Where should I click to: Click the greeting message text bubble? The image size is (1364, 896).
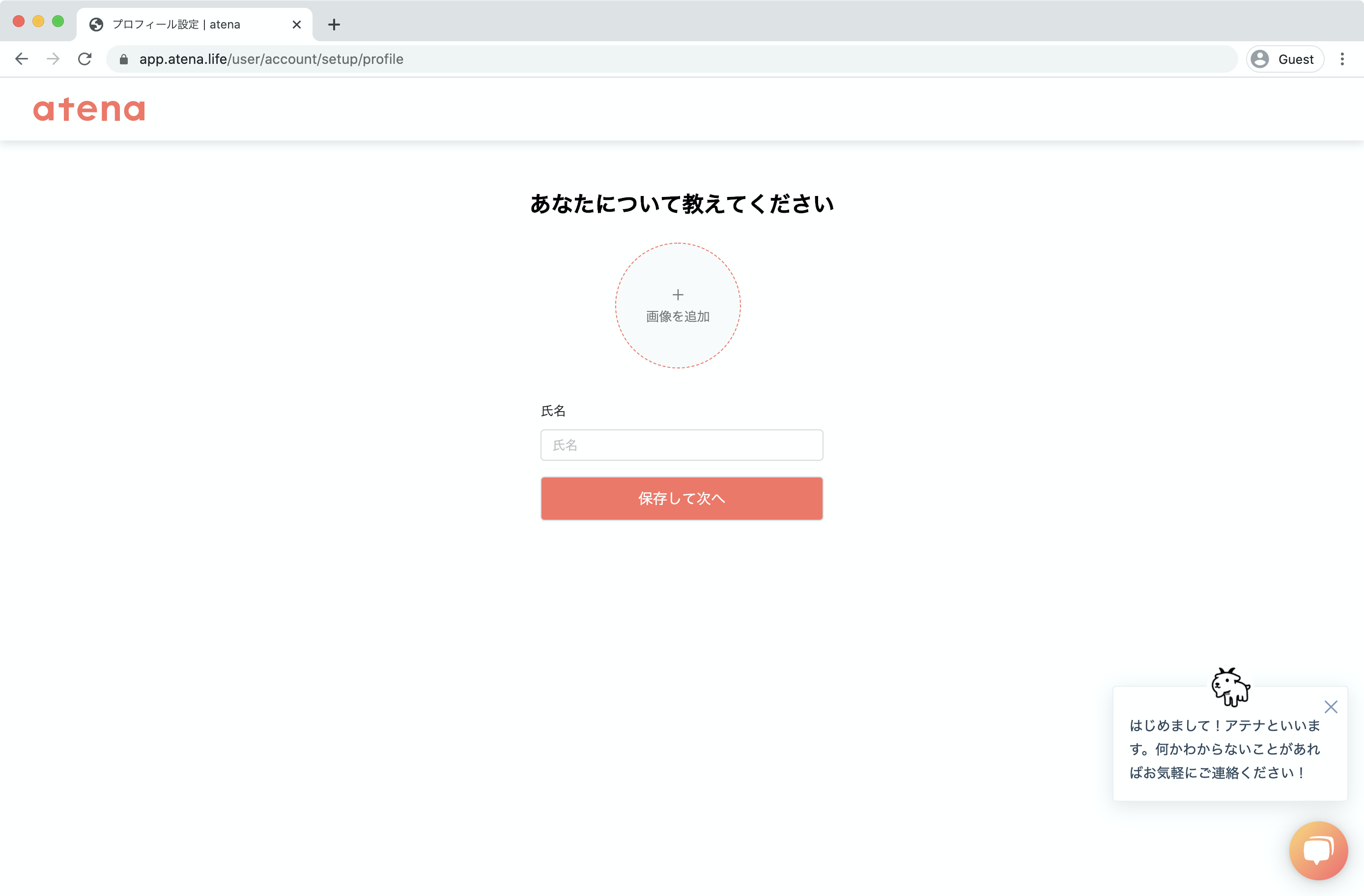coord(1225,749)
